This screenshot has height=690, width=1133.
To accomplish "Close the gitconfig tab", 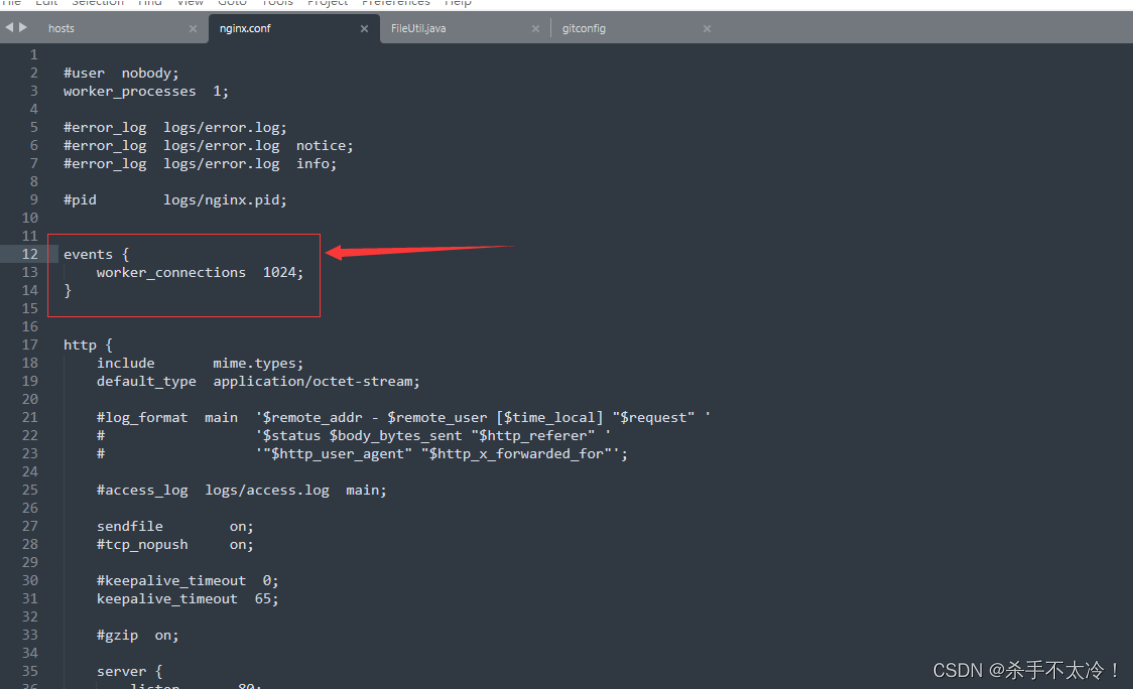I will coord(707,29).
